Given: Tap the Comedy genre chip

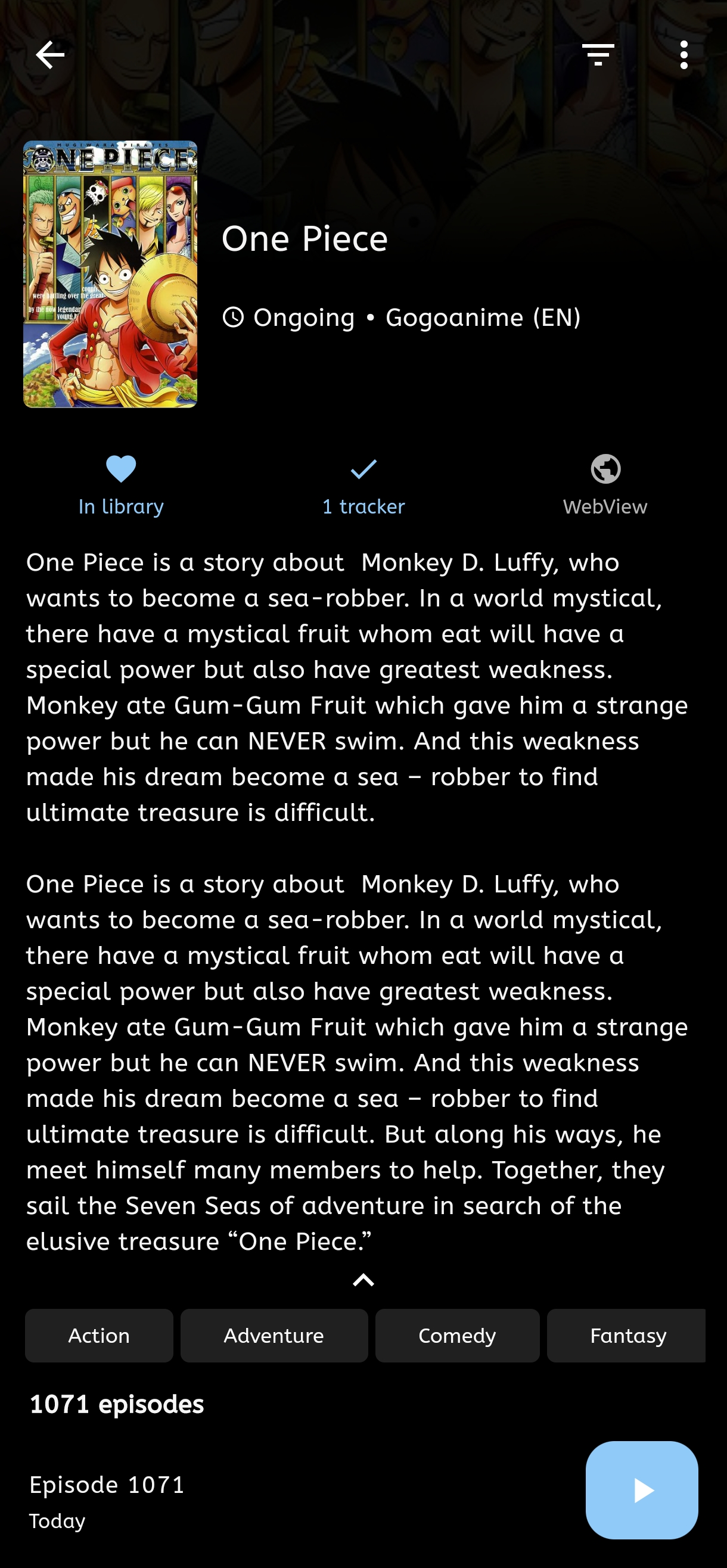Looking at the screenshot, I should 457,1336.
